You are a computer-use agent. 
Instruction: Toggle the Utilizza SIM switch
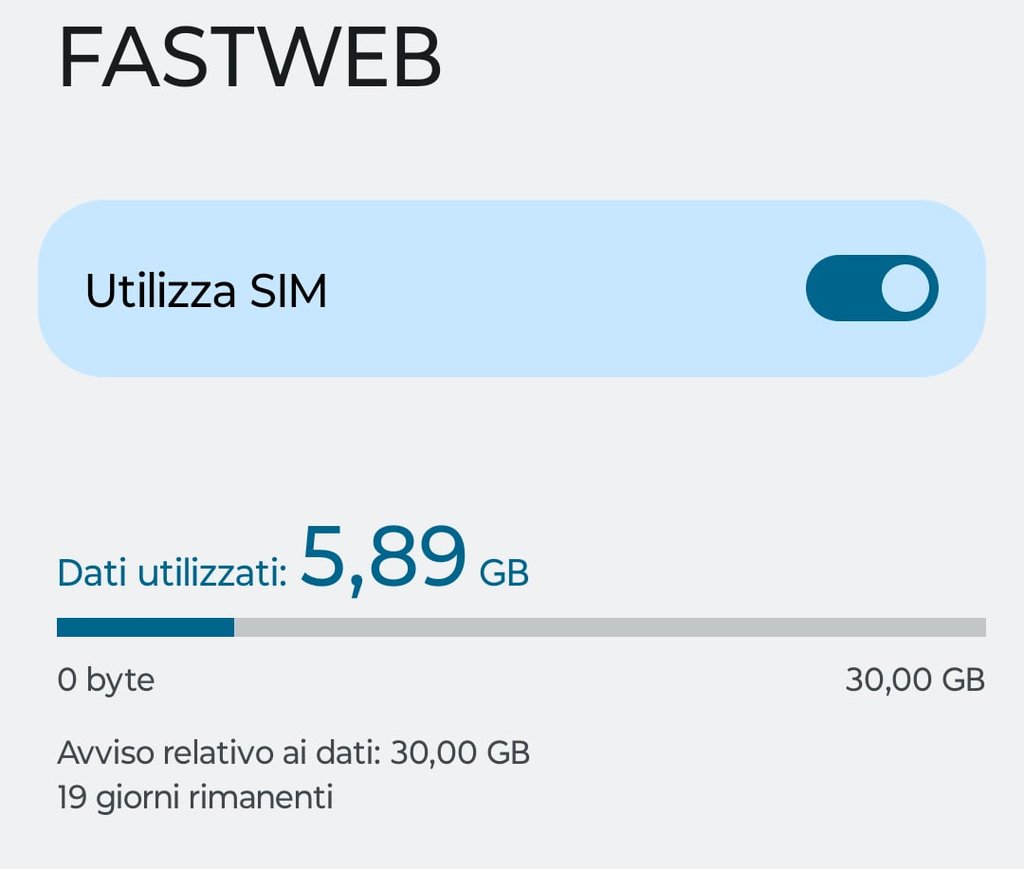tap(871, 289)
